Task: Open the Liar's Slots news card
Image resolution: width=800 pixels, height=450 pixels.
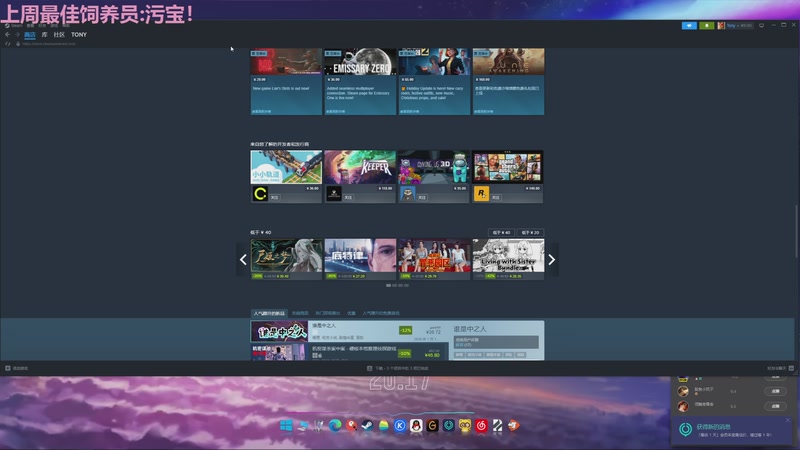Action: click(x=286, y=82)
